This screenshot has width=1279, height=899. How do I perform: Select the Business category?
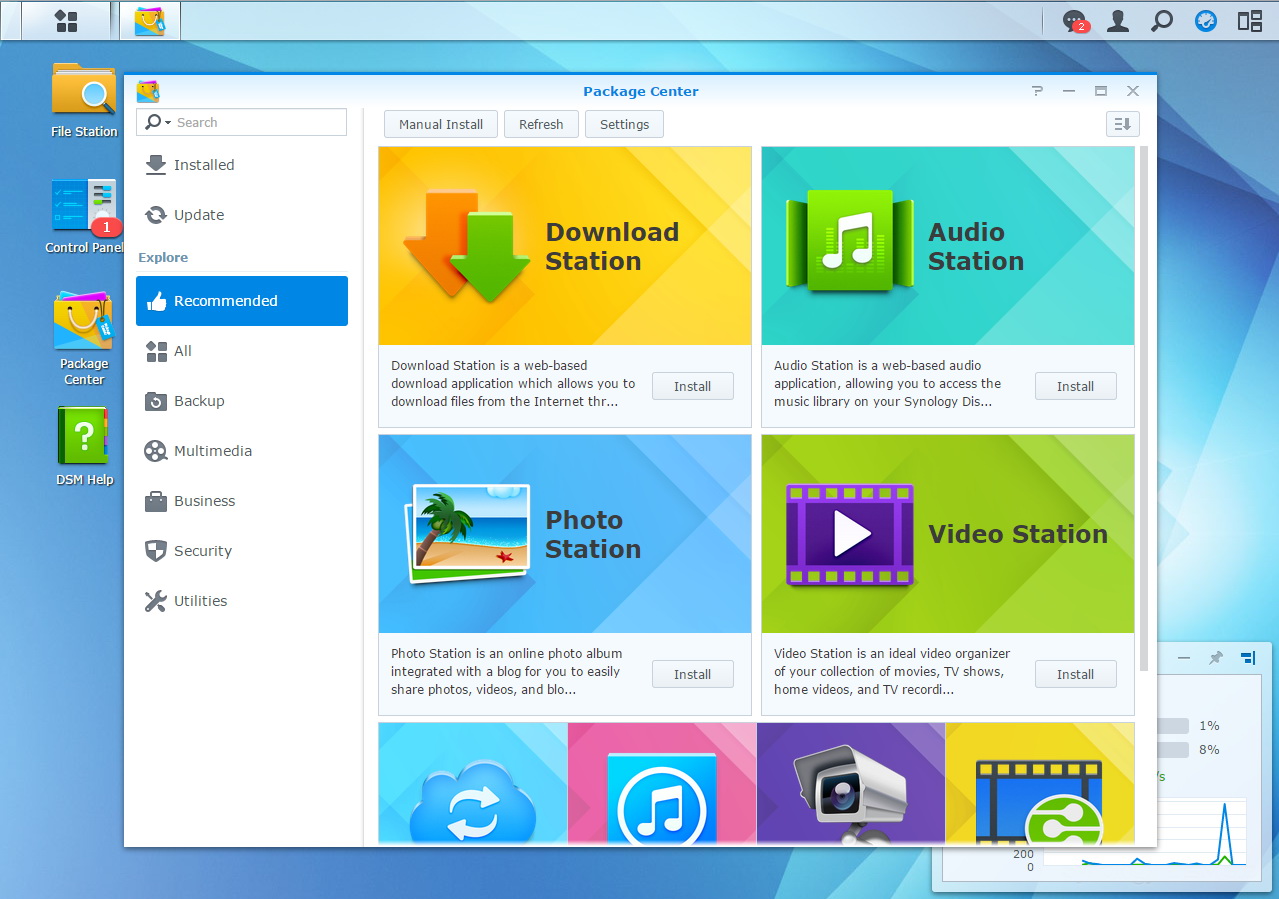coord(242,501)
